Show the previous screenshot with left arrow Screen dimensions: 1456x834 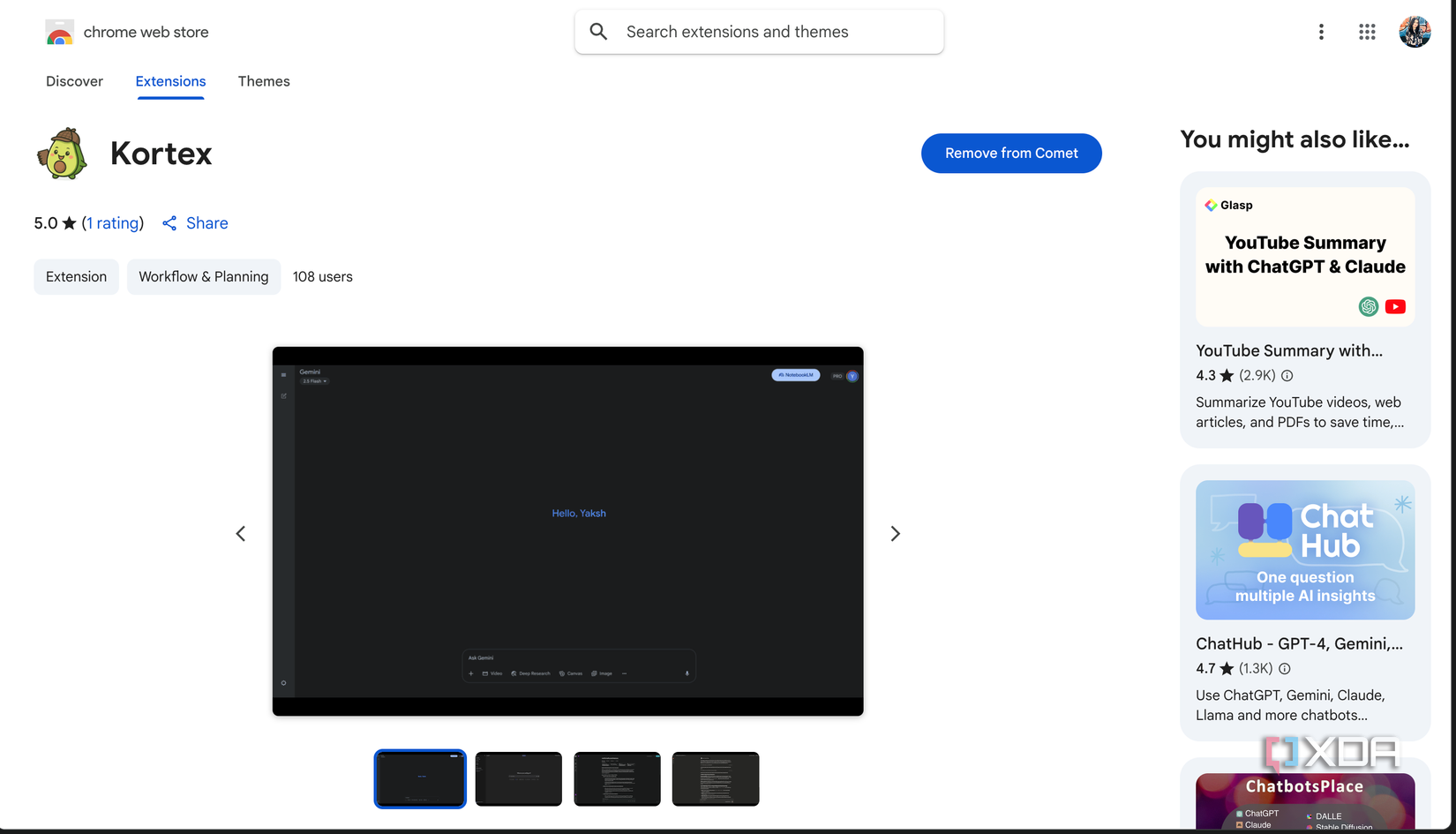click(240, 533)
